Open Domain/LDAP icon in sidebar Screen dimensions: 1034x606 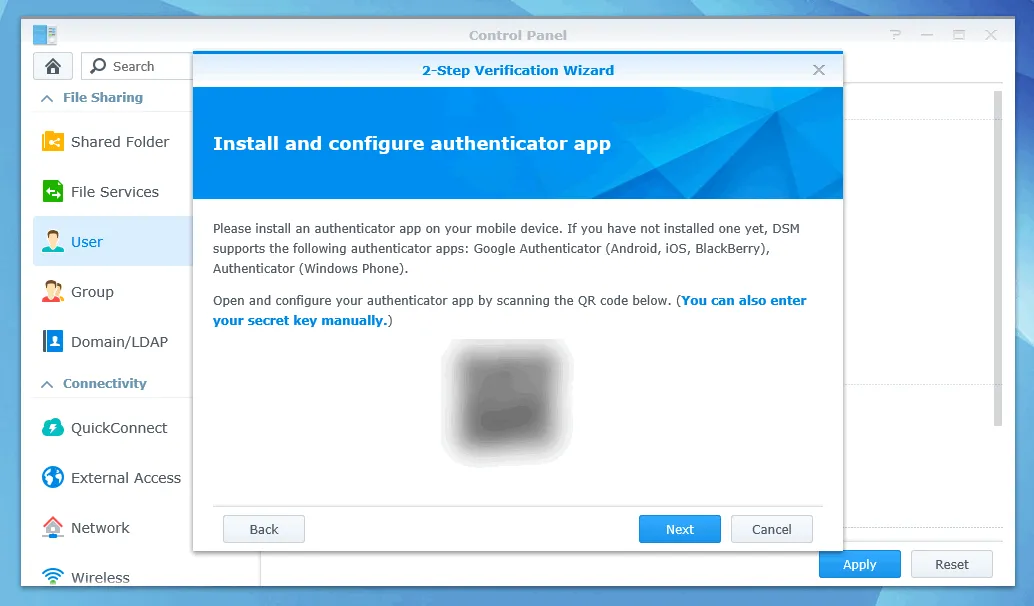tap(53, 342)
